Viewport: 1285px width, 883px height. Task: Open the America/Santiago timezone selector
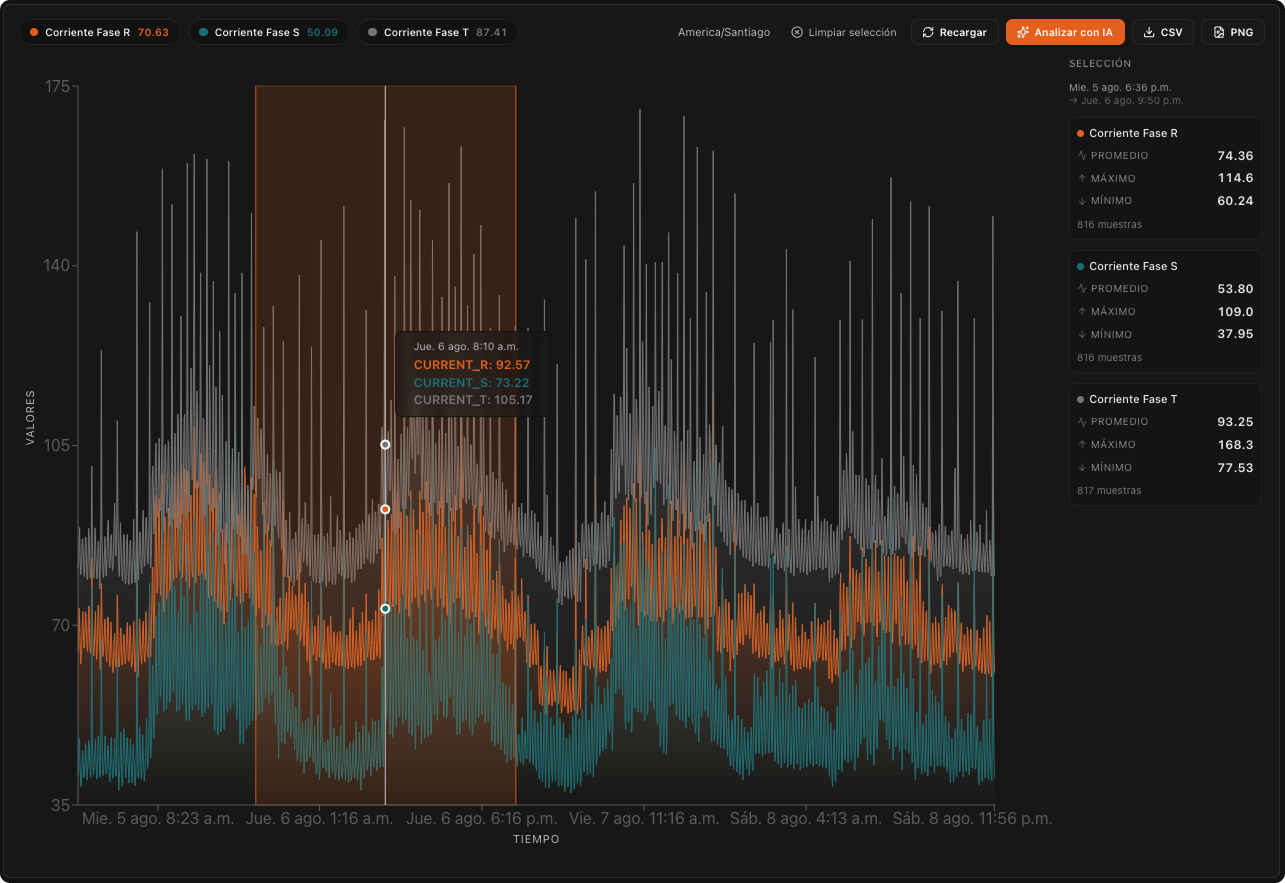pos(724,33)
